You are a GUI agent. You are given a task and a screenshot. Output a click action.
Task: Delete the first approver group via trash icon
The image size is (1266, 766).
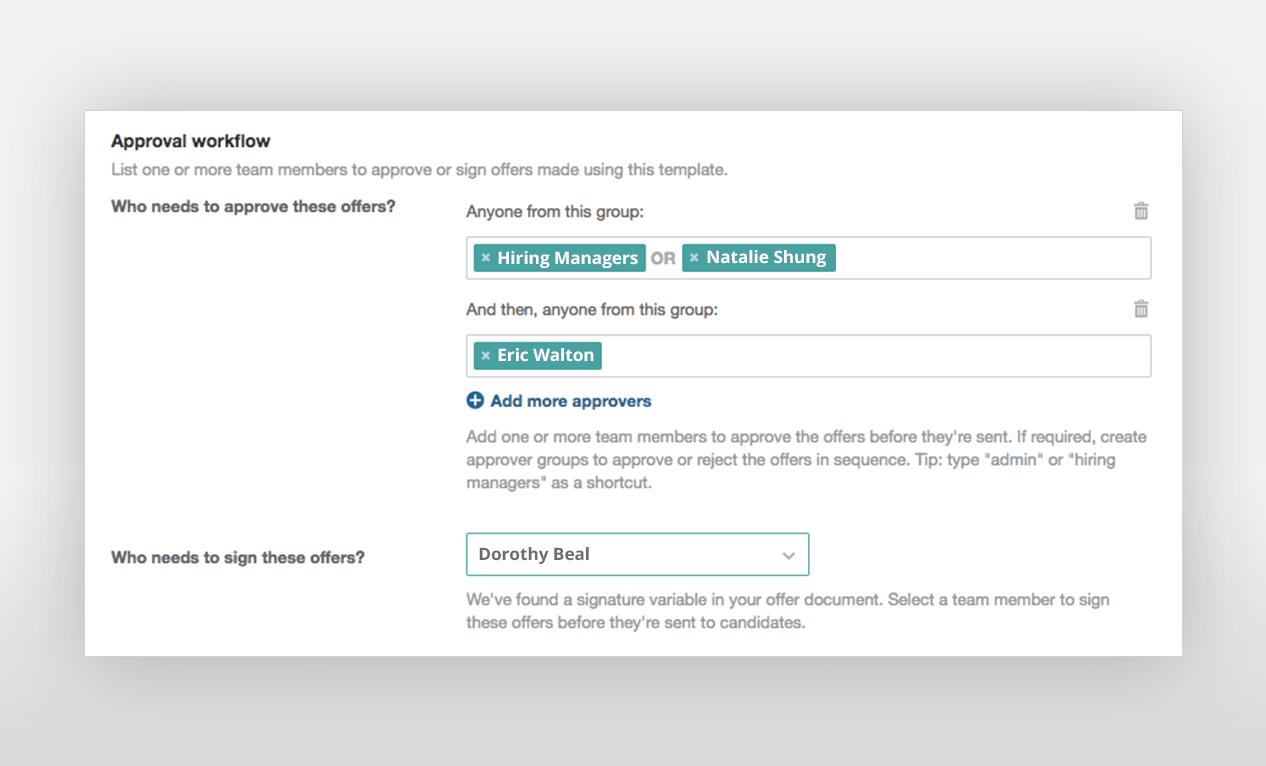click(x=1141, y=211)
